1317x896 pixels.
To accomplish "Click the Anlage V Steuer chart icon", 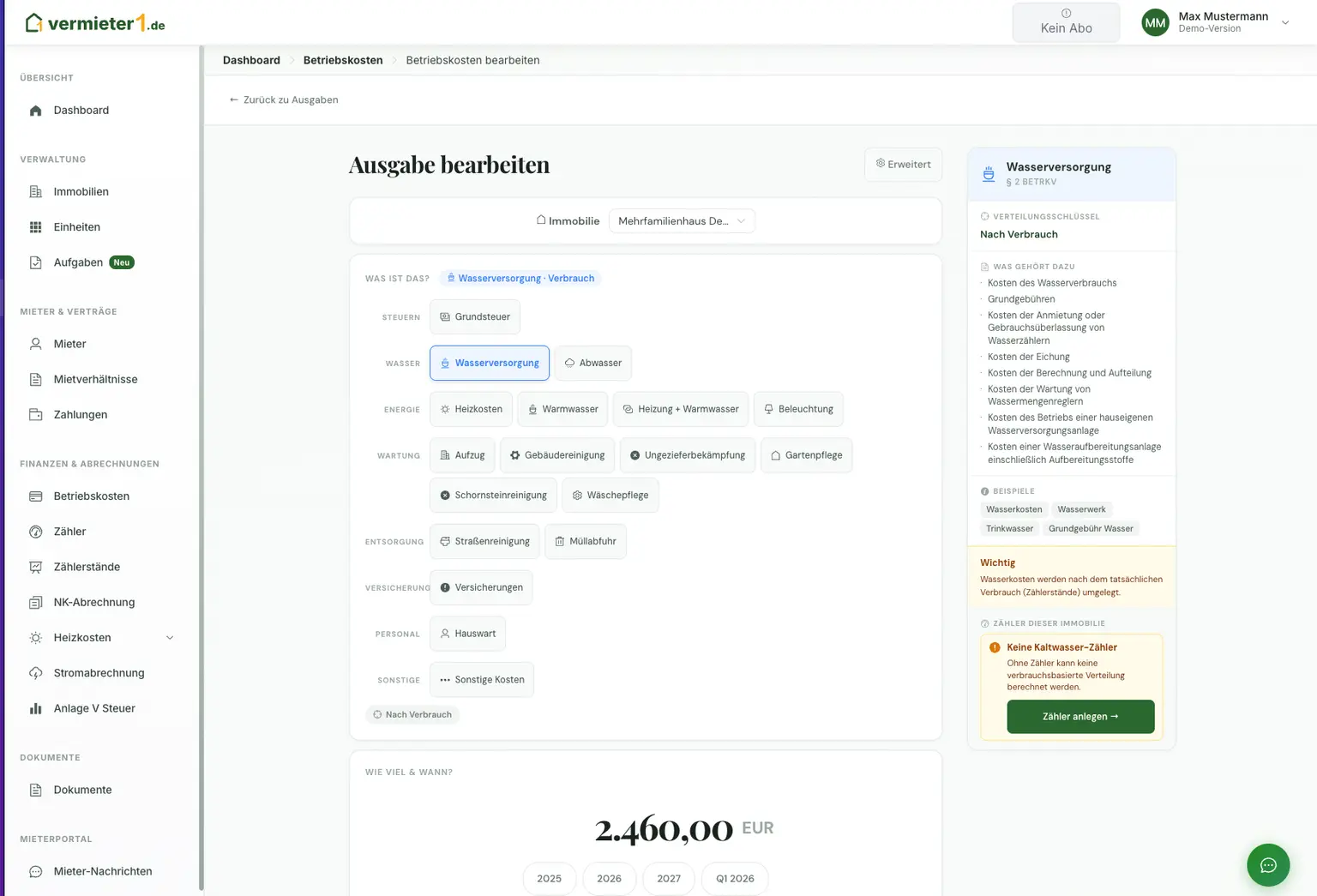I will (35, 708).
